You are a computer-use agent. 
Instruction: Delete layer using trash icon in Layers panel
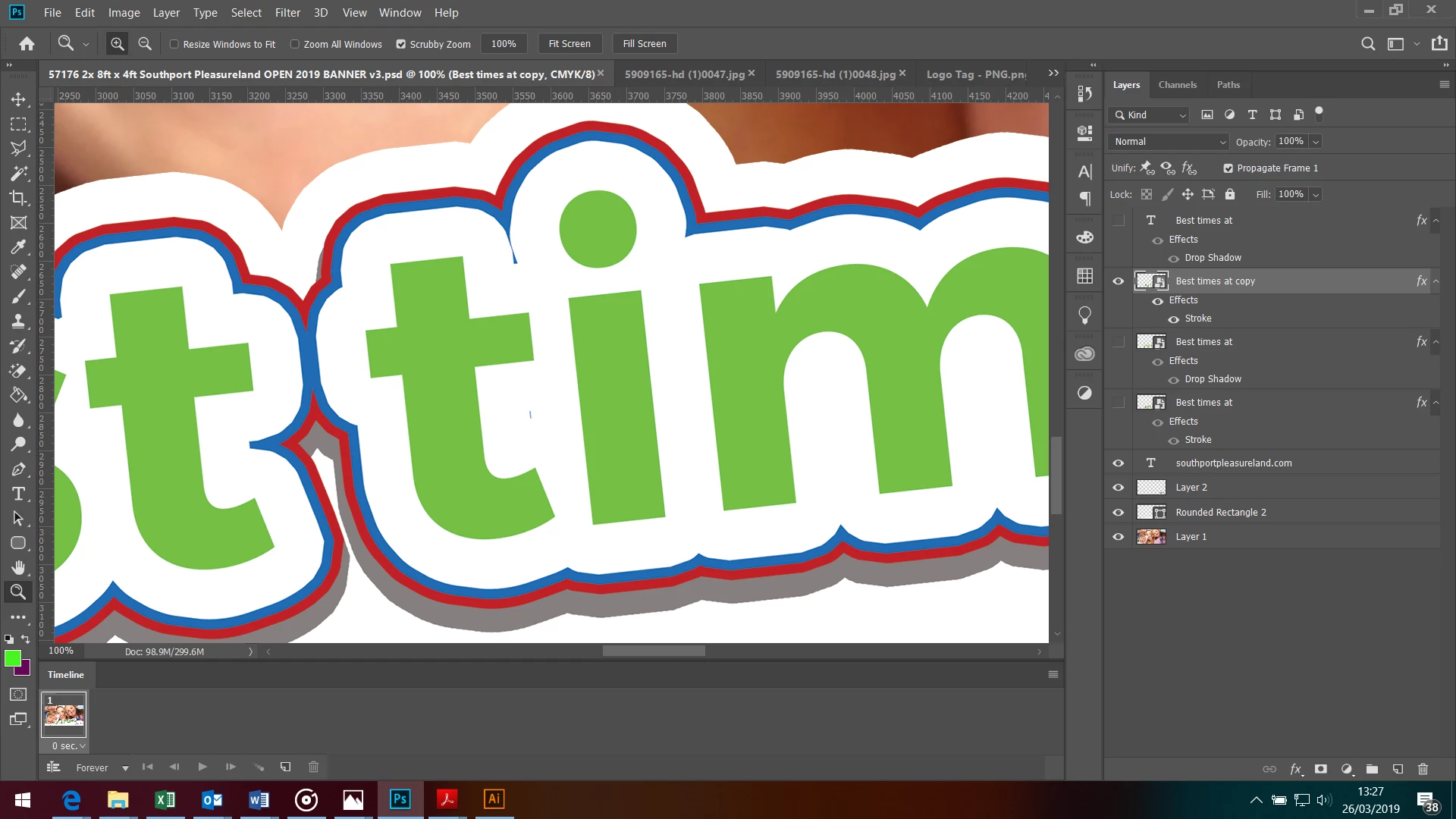coord(1423,769)
